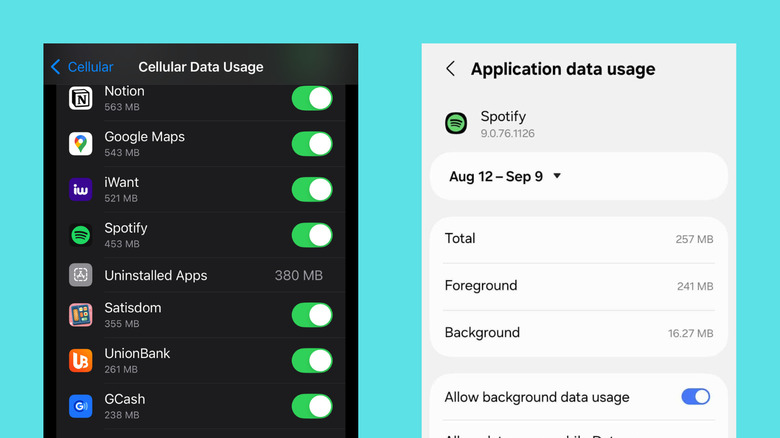Select the Foreground data usage row
Viewport: 780px width, 438px height.
578,286
